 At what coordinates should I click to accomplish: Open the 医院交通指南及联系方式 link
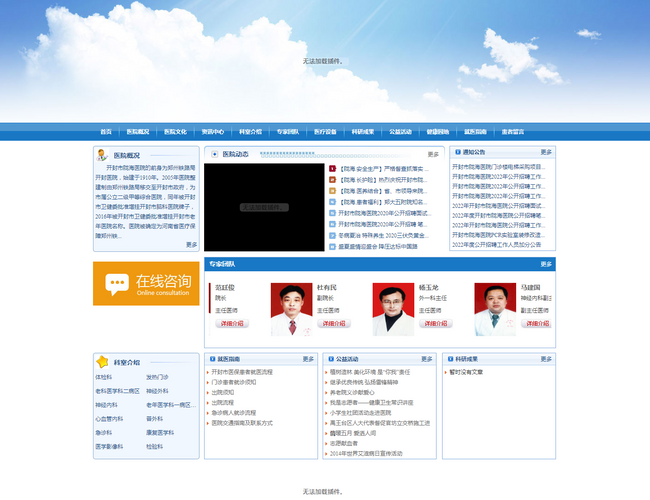pyautogui.click(x=242, y=423)
